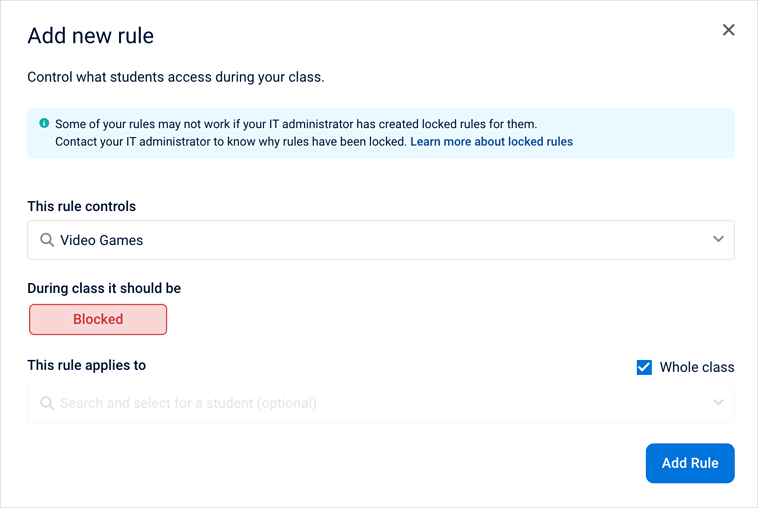
Task: Click the Add new rule heading
Action: click(x=91, y=36)
